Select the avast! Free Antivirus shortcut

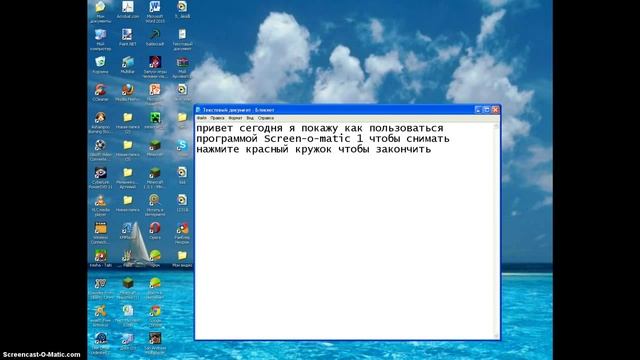100,316
